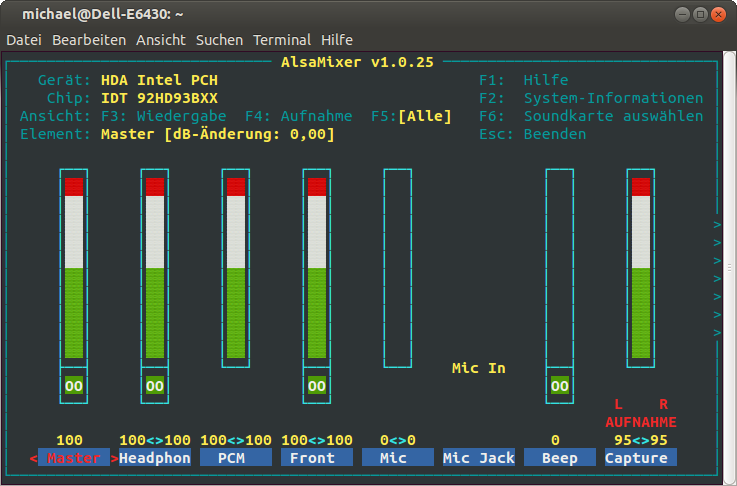Click the empty Beep volume bar
737x486 pixels.
pyautogui.click(x=559, y=268)
